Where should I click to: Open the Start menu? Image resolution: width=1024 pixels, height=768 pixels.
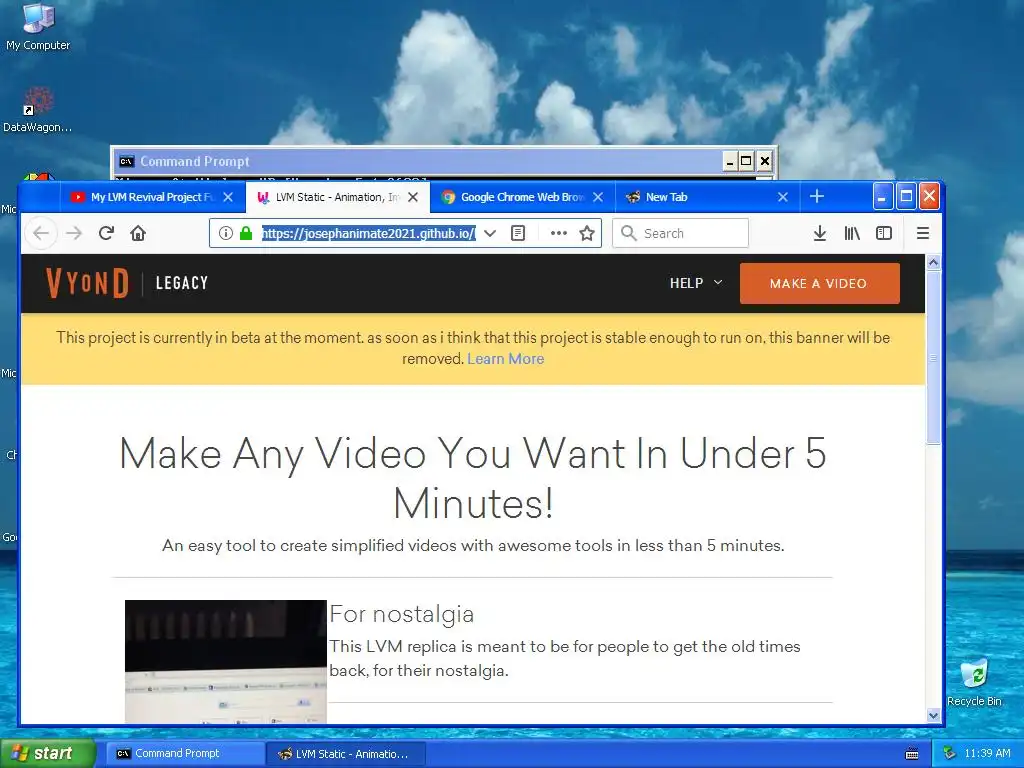coord(48,753)
